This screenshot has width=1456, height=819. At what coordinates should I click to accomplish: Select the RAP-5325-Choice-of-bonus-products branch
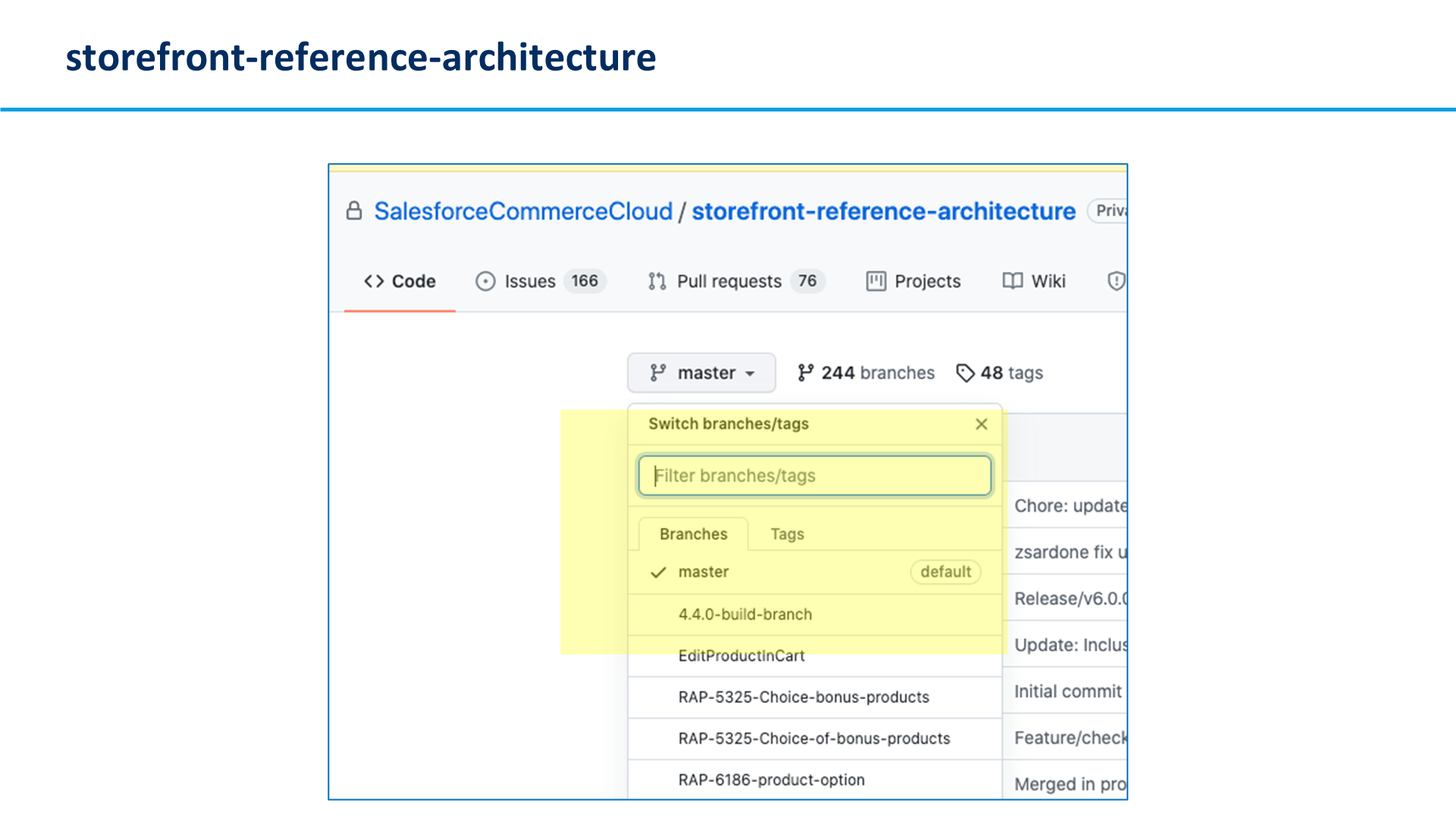click(x=815, y=739)
